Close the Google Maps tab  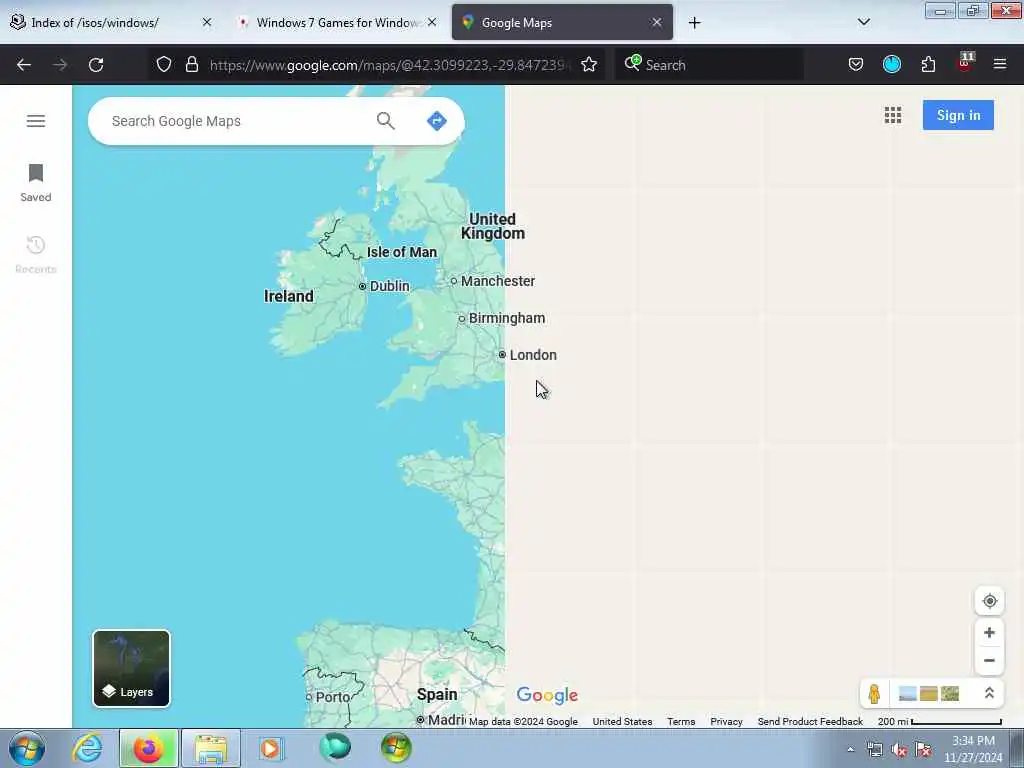coord(657,22)
